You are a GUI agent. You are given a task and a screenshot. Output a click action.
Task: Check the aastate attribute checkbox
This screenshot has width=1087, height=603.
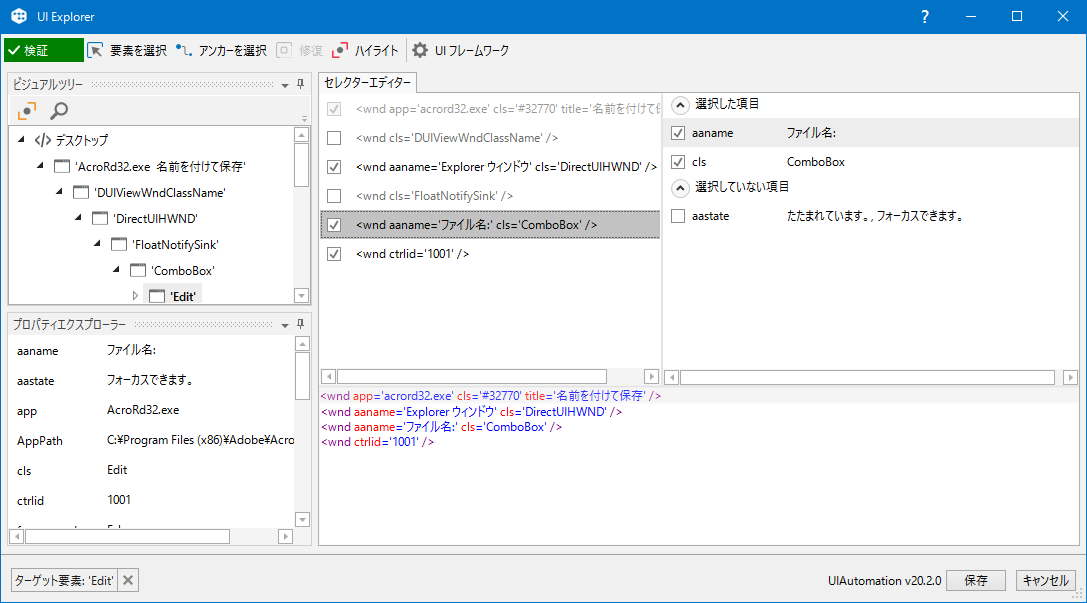(678, 216)
